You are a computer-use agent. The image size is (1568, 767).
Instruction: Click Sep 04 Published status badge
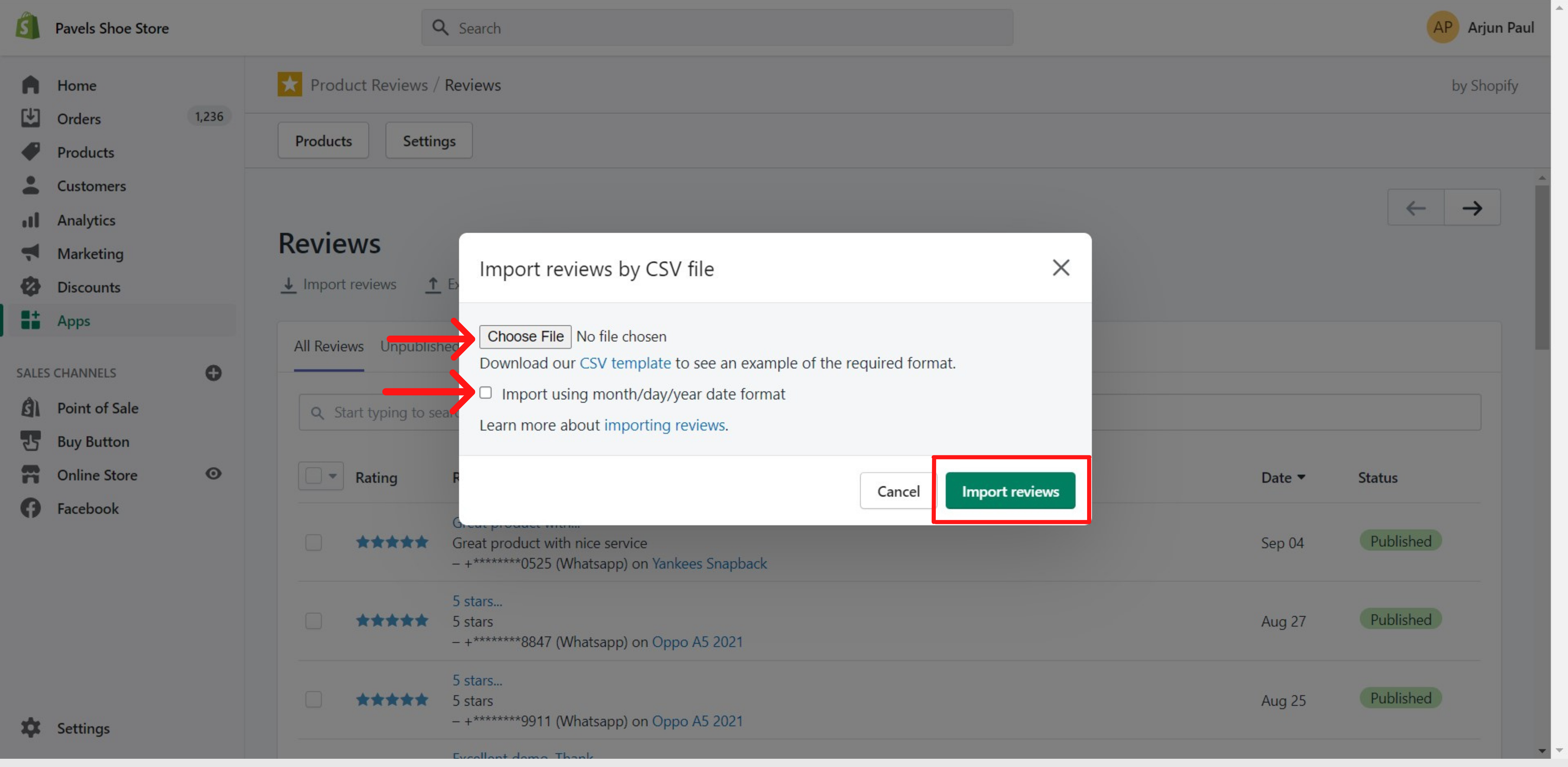click(1401, 540)
